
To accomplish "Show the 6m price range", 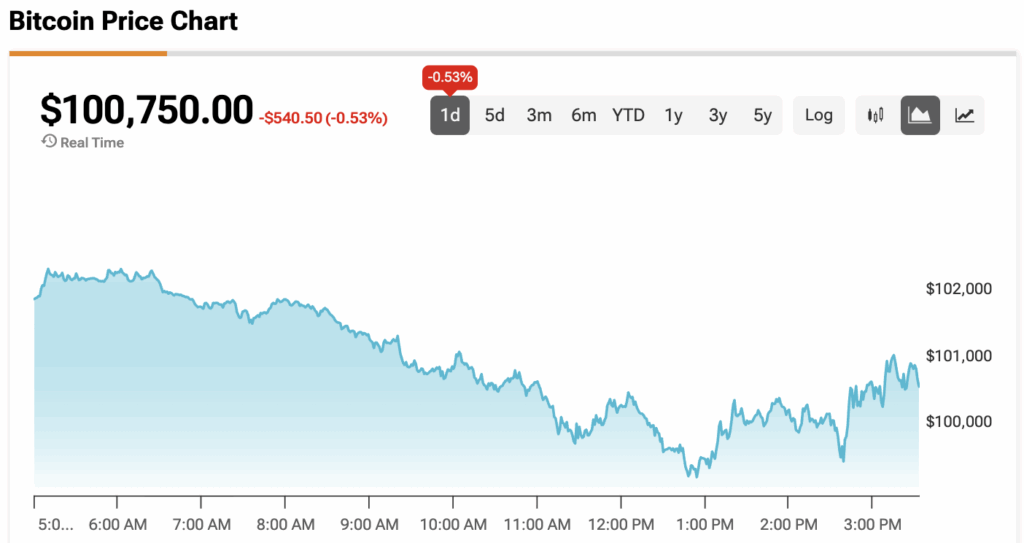I will 584,115.
